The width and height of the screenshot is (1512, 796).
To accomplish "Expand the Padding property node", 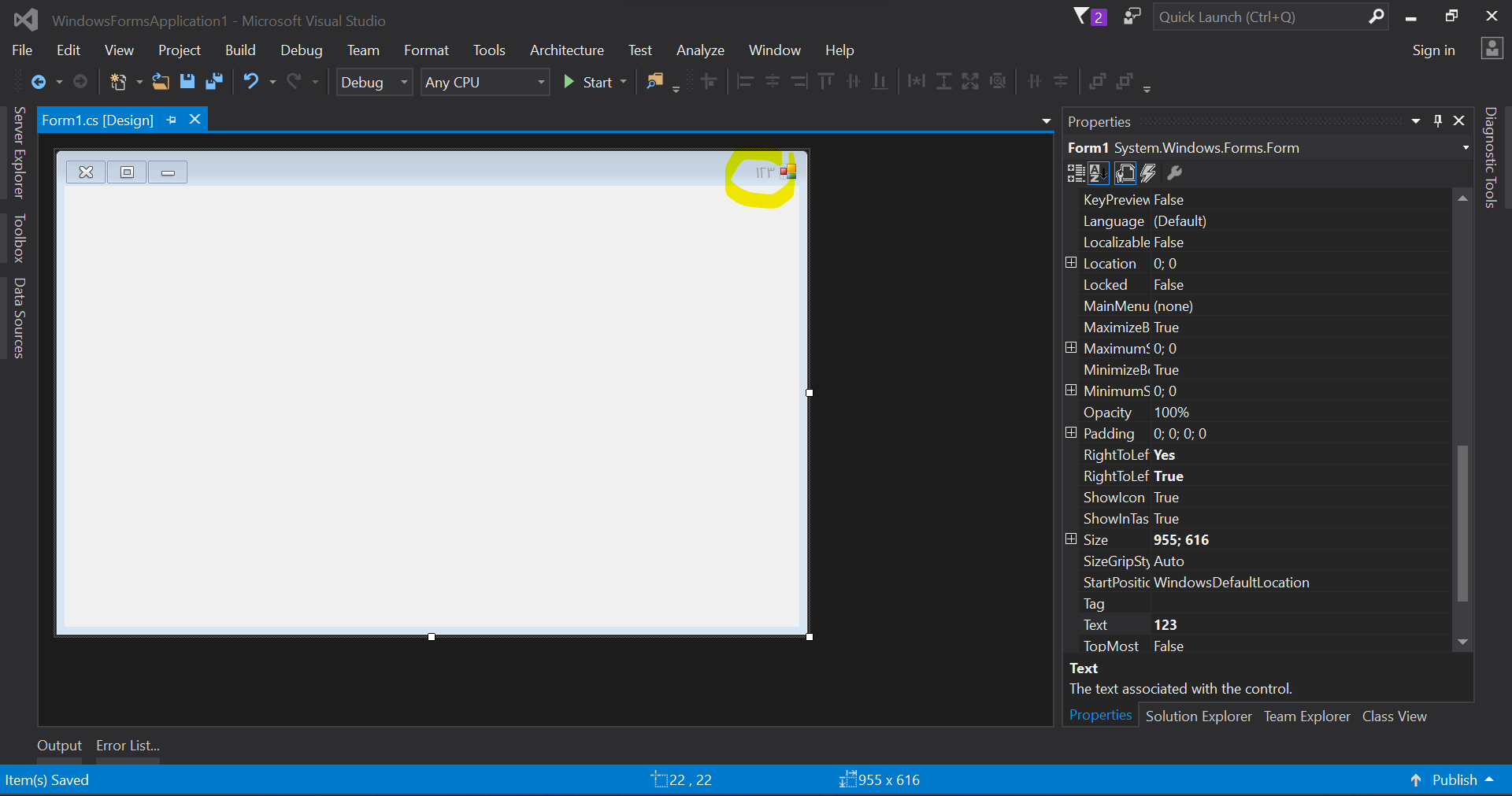I will 1071,433.
